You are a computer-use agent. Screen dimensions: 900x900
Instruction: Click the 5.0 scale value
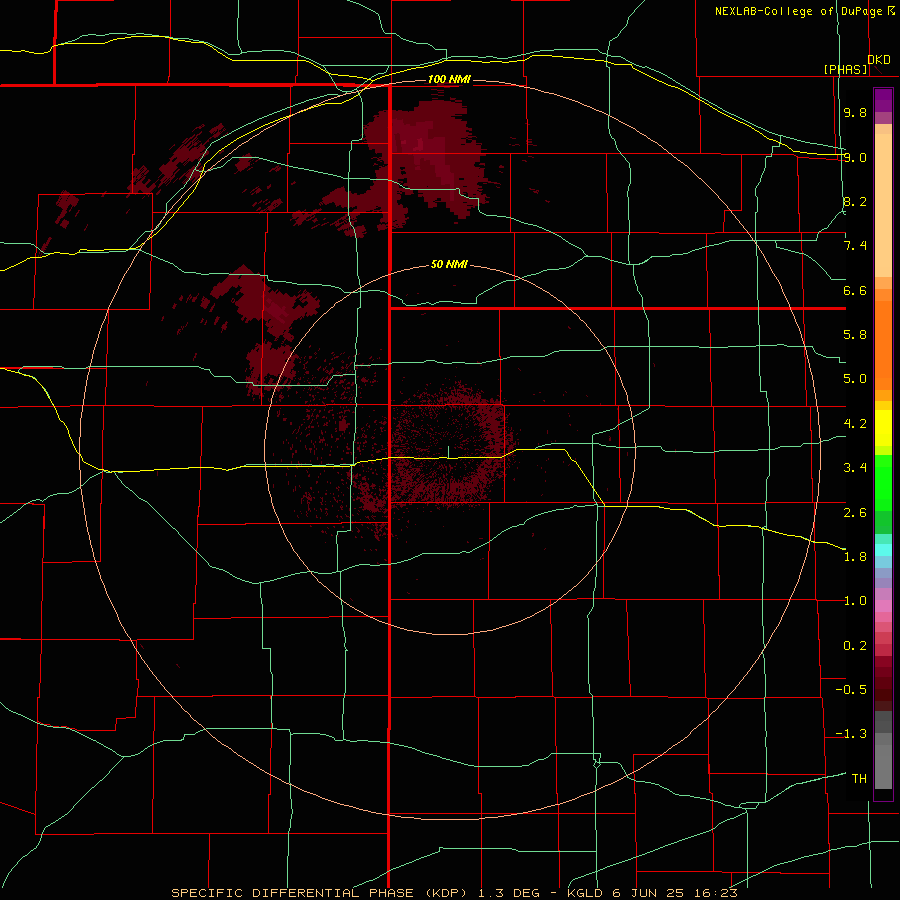click(x=855, y=379)
